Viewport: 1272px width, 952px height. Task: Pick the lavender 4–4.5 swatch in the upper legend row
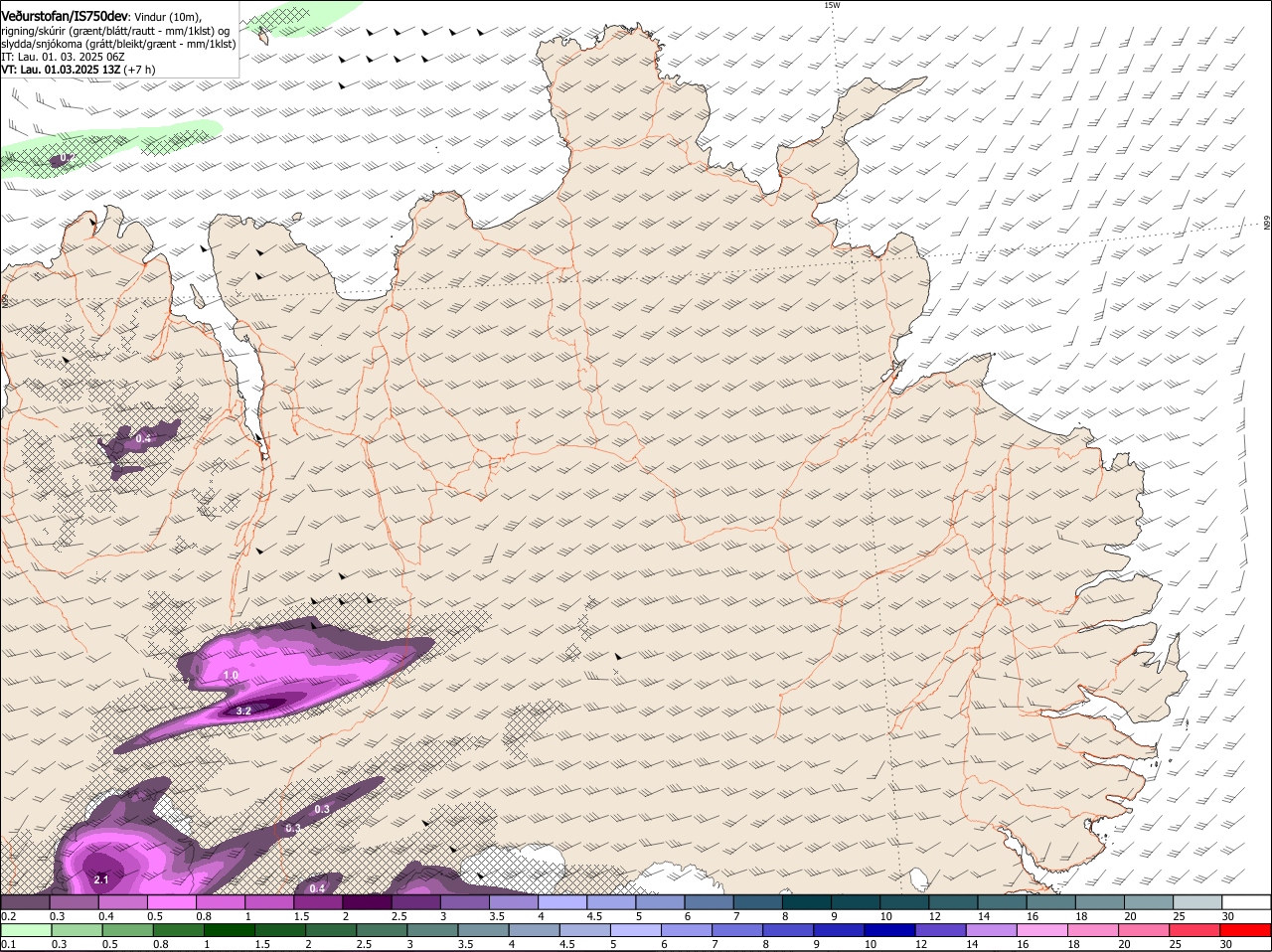click(x=562, y=901)
